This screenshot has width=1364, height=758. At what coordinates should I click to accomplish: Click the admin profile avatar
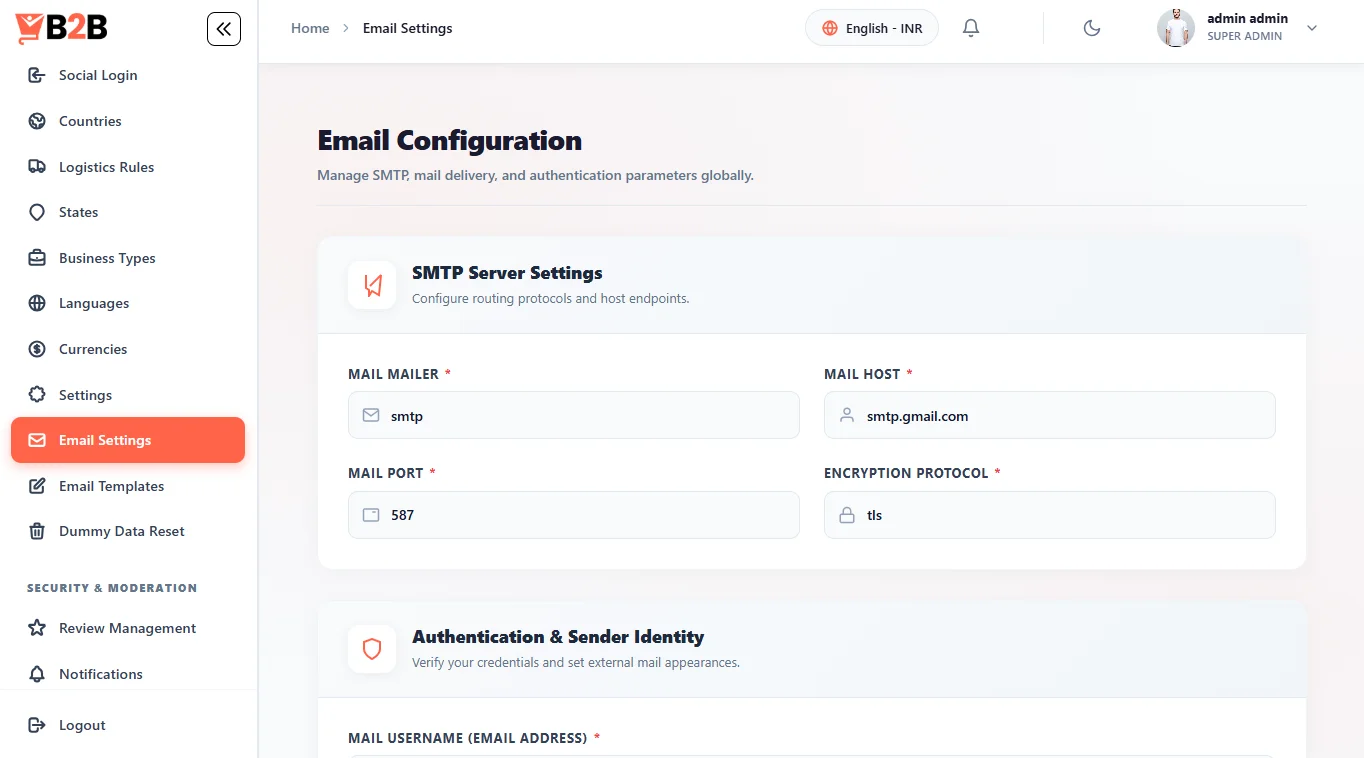[x=1176, y=28]
